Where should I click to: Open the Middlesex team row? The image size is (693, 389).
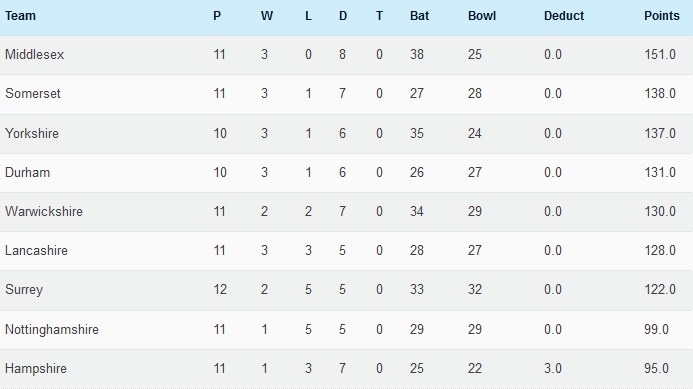click(346, 55)
